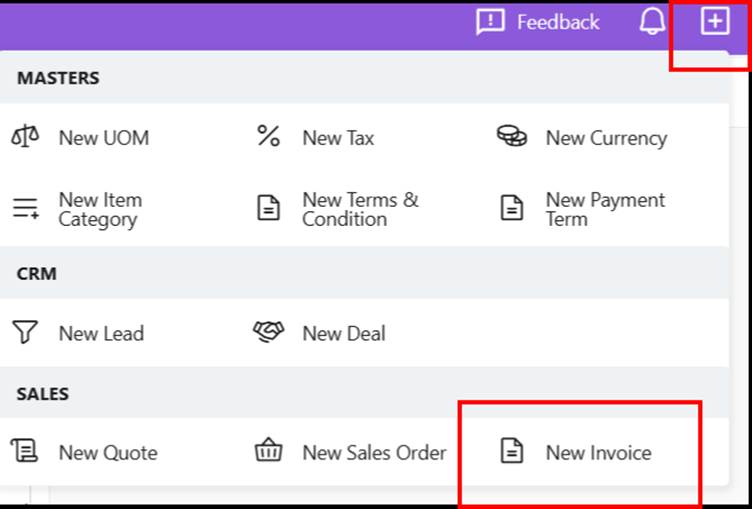Select New Terms & Condition
752x509 pixels.
click(360, 209)
